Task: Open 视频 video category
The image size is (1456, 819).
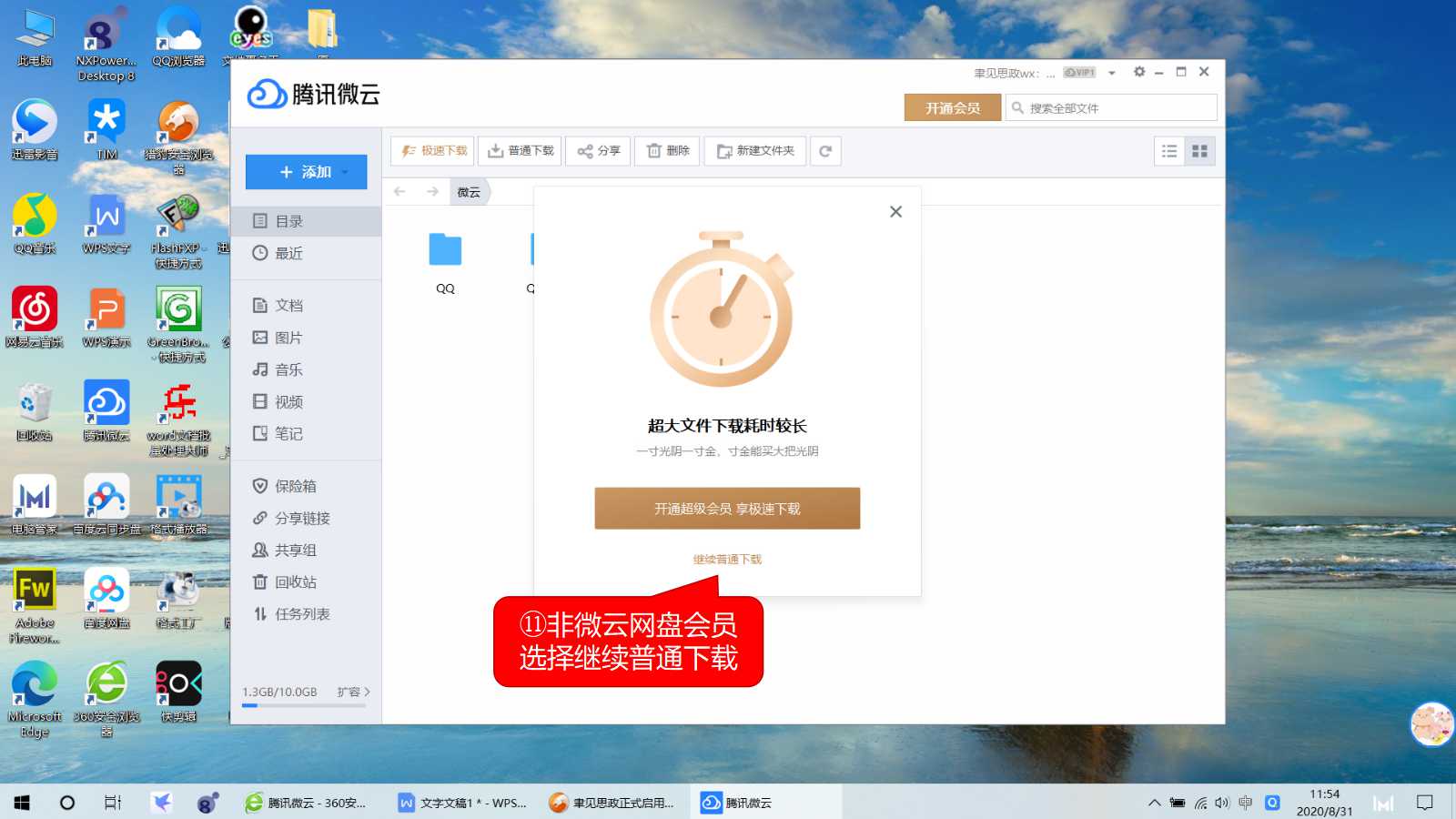Action: [306, 401]
